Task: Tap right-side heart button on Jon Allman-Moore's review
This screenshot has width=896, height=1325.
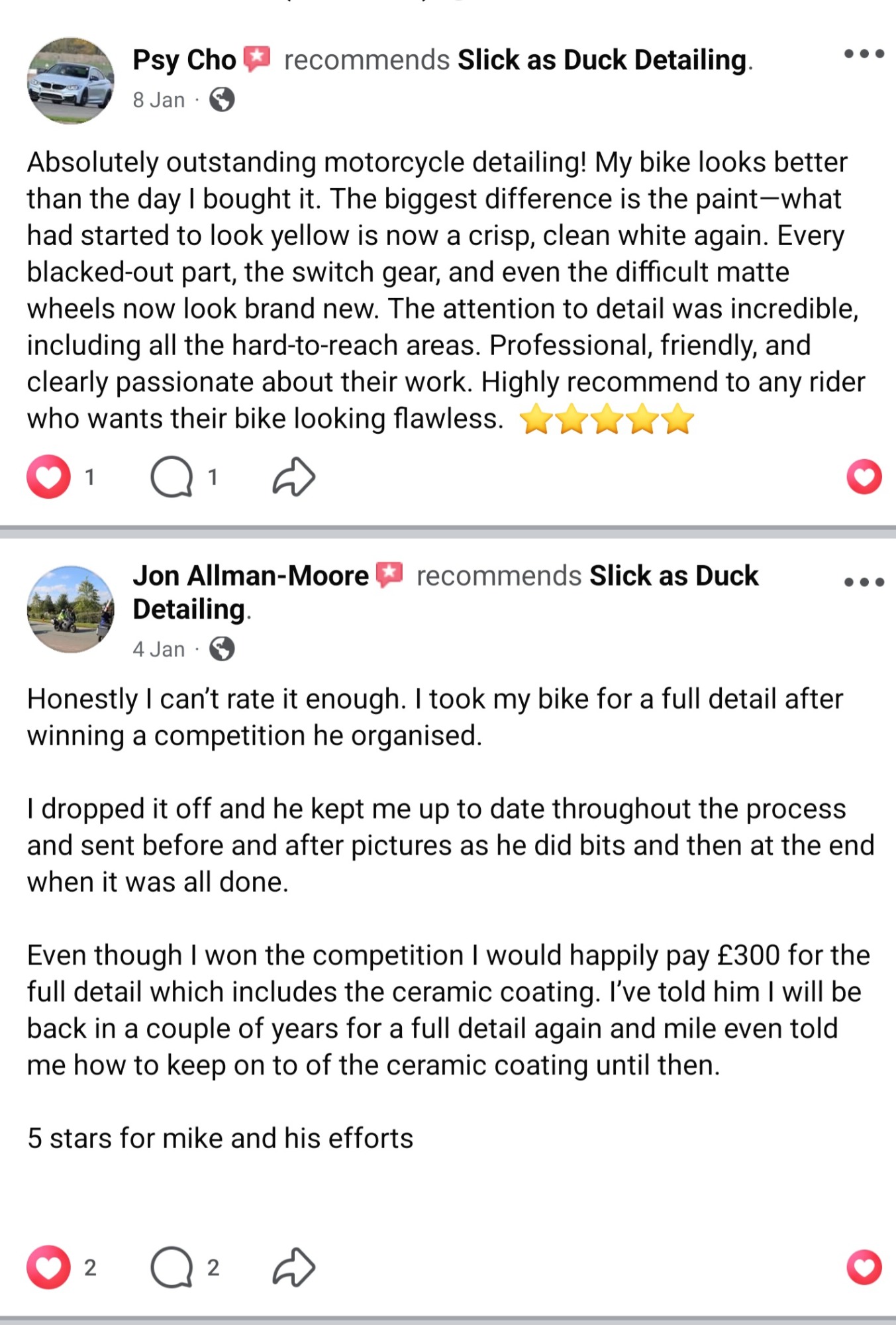Action: coord(864,1267)
